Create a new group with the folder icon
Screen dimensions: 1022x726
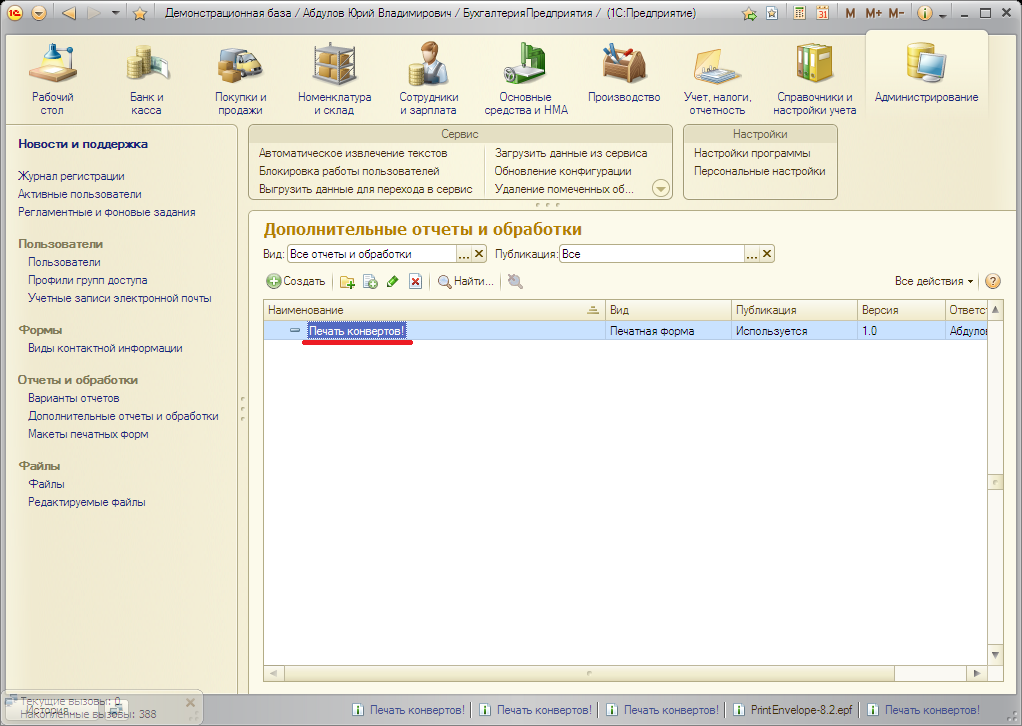347,282
